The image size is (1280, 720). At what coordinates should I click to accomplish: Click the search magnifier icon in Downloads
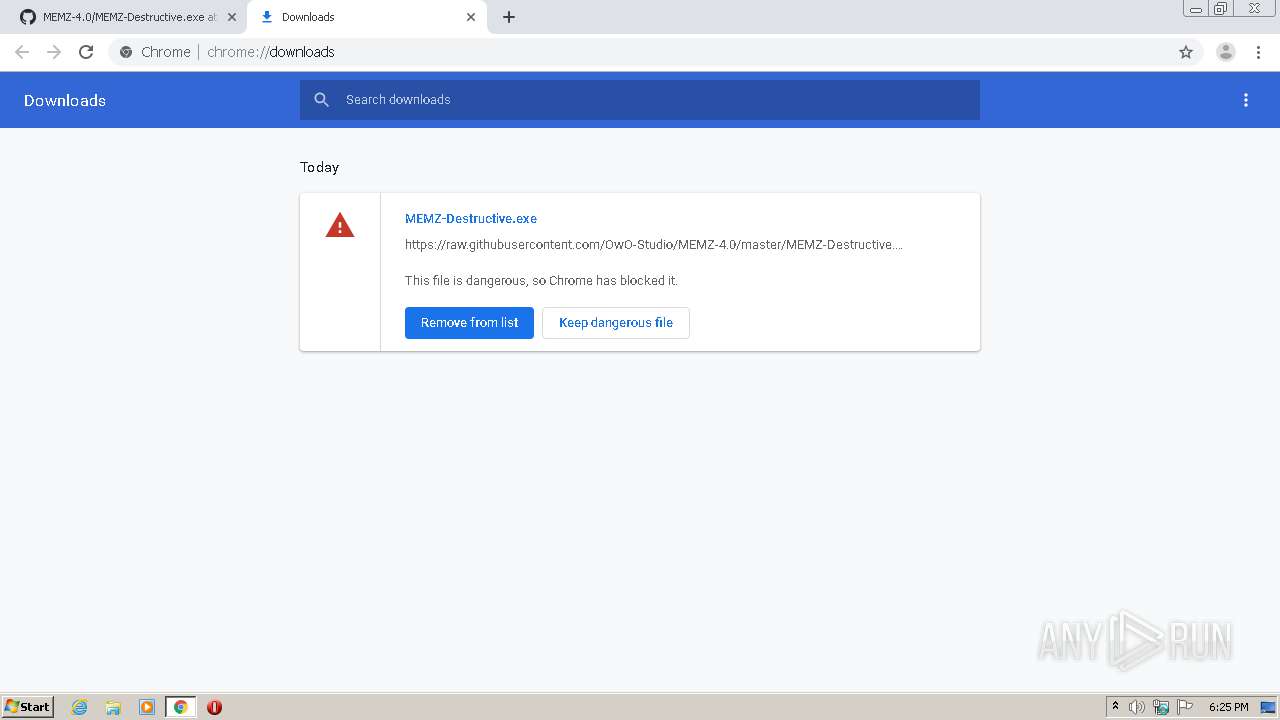pos(321,100)
